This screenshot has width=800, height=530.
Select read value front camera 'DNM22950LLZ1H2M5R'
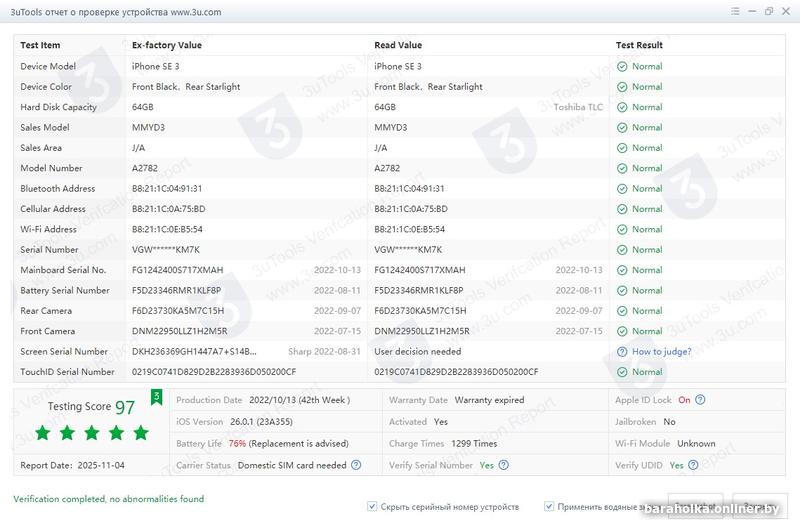click(422, 332)
